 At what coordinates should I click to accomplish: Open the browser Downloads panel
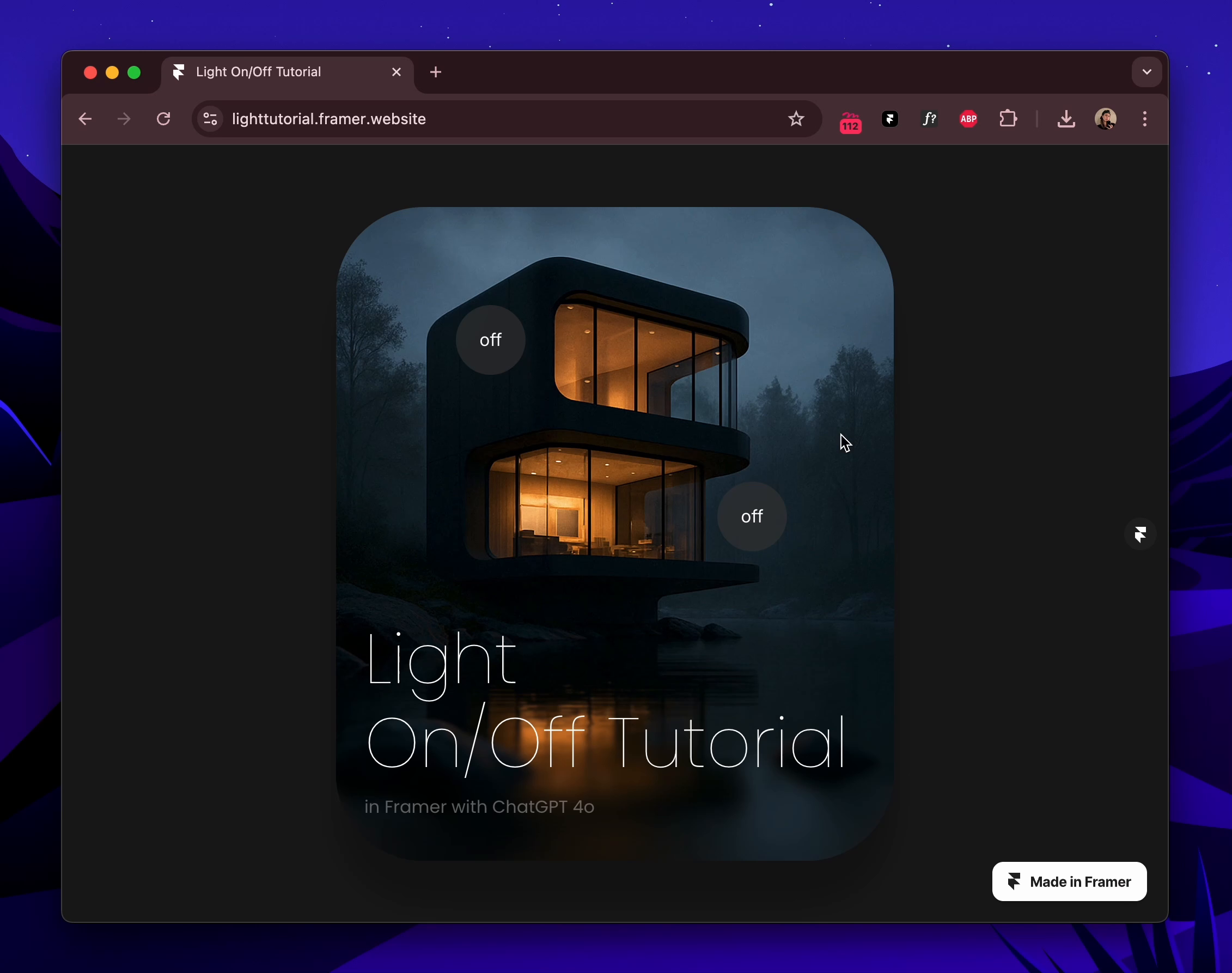coord(1065,118)
